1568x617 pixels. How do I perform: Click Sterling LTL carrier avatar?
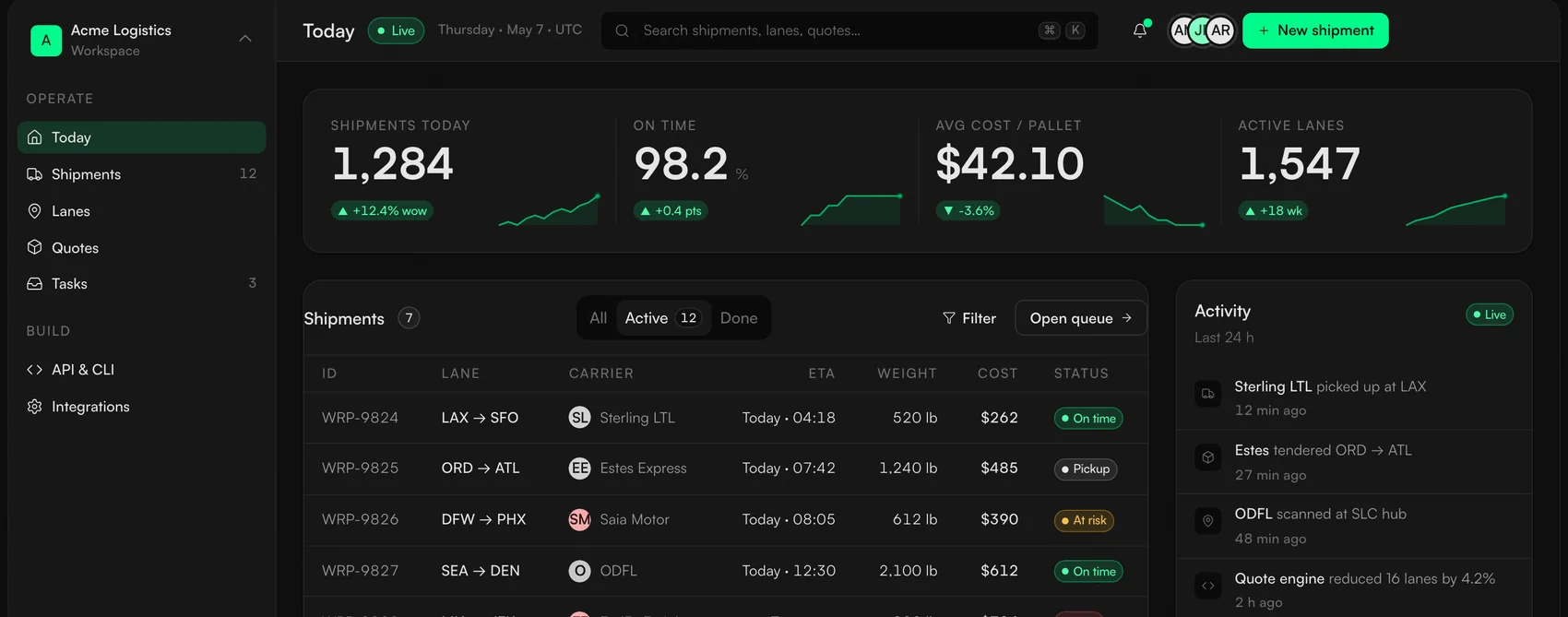click(579, 418)
